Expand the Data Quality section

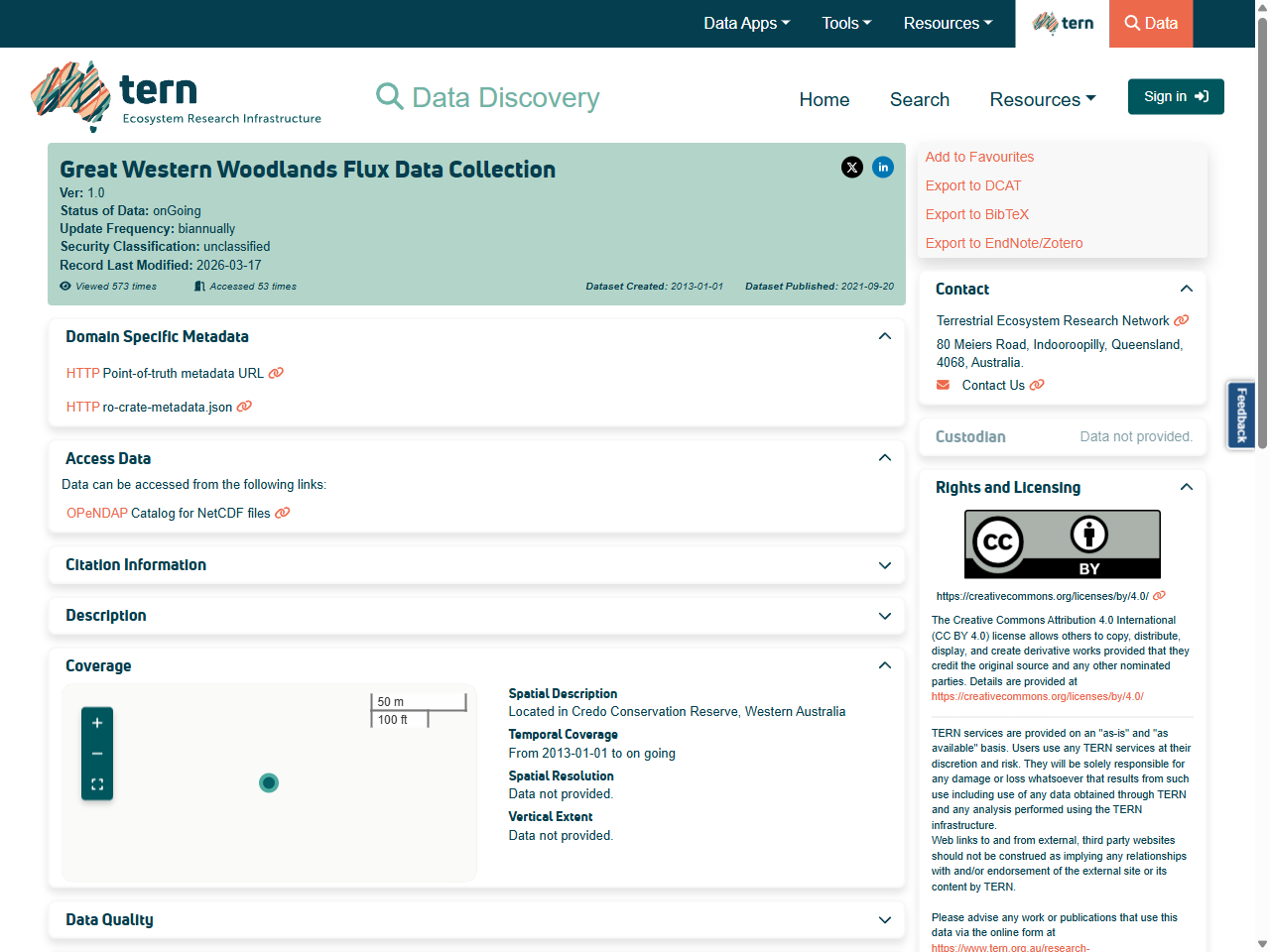[885, 920]
